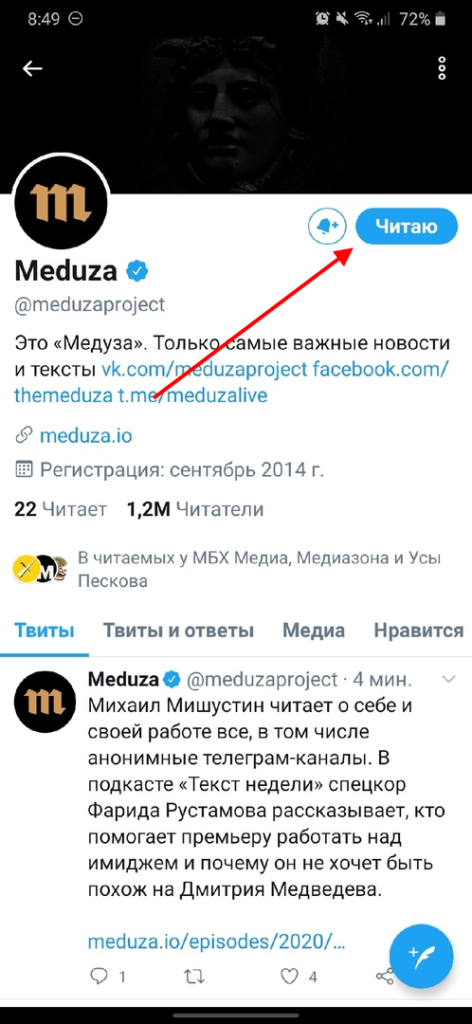
Task: View the 1,2M Читатели followers list
Action: tap(196, 509)
